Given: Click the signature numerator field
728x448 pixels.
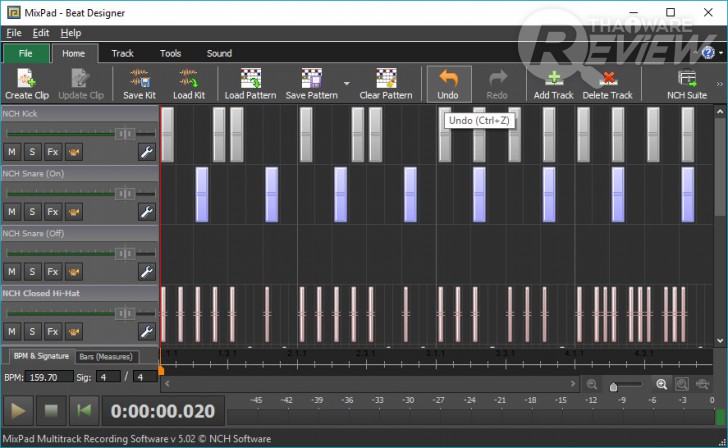Looking at the screenshot, I should tap(108, 377).
